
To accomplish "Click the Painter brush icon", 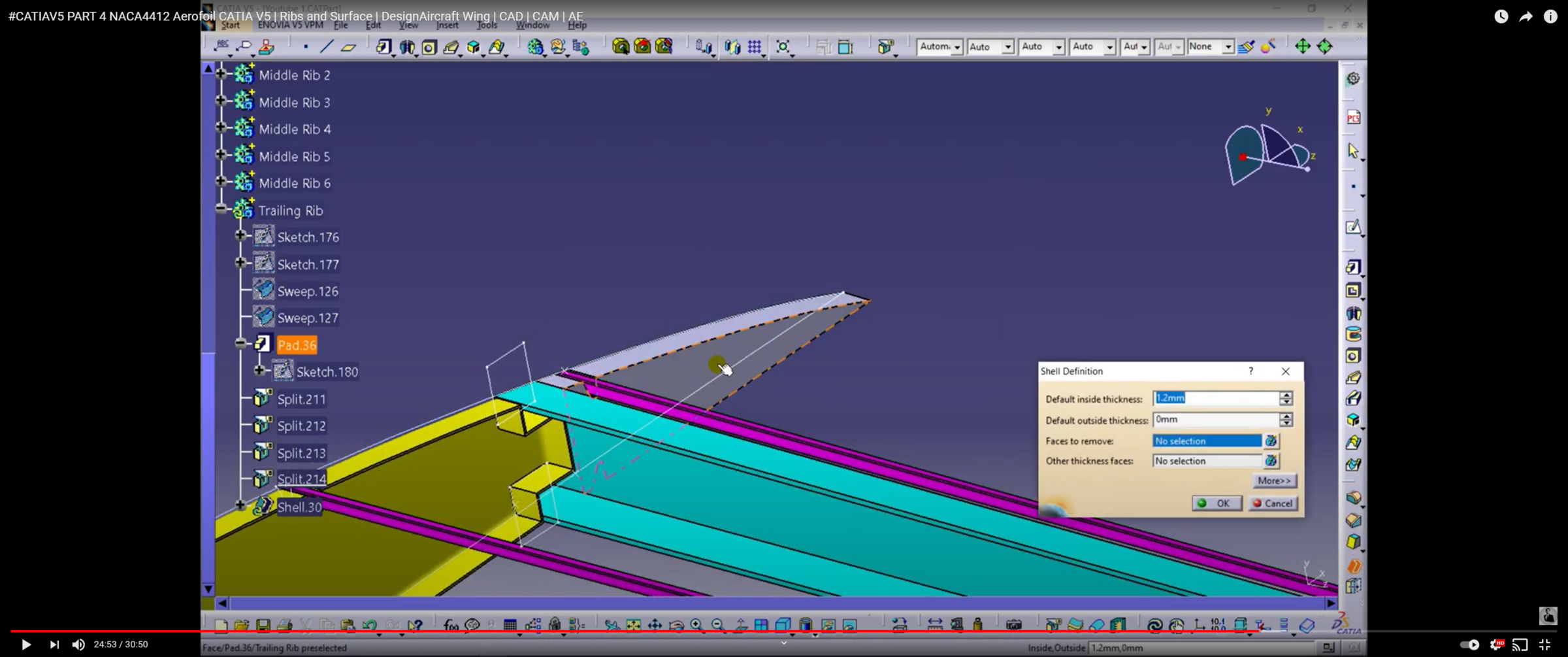I will [x=1246, y=46].
